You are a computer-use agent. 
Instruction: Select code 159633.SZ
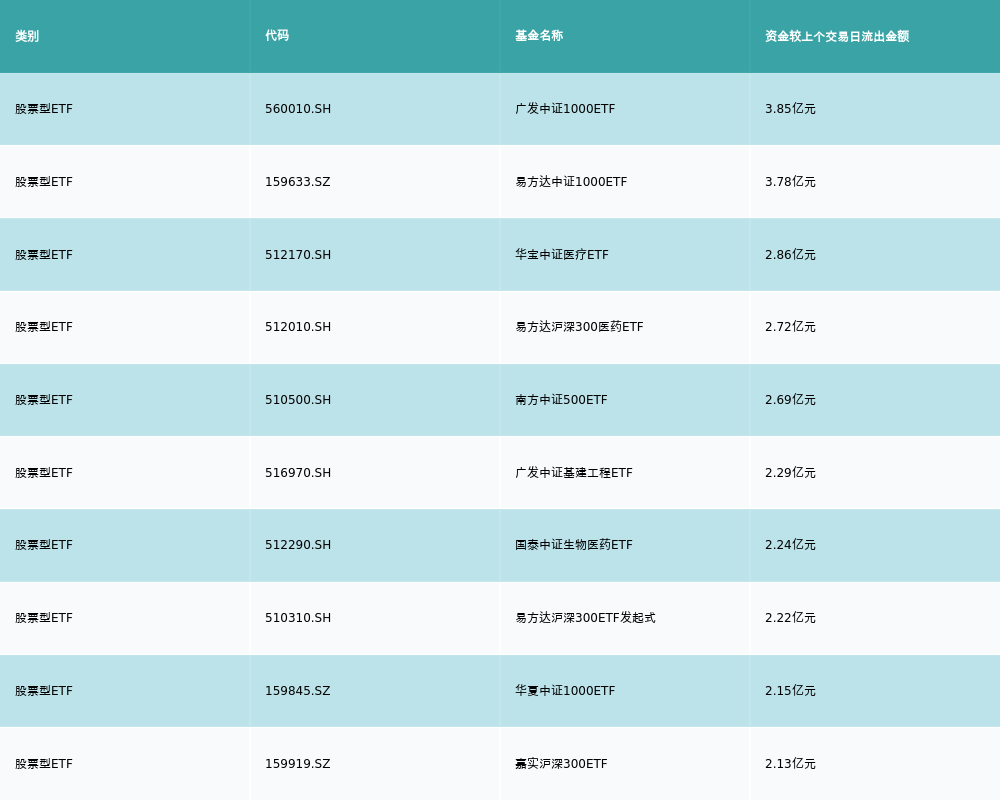click(298, 182)
